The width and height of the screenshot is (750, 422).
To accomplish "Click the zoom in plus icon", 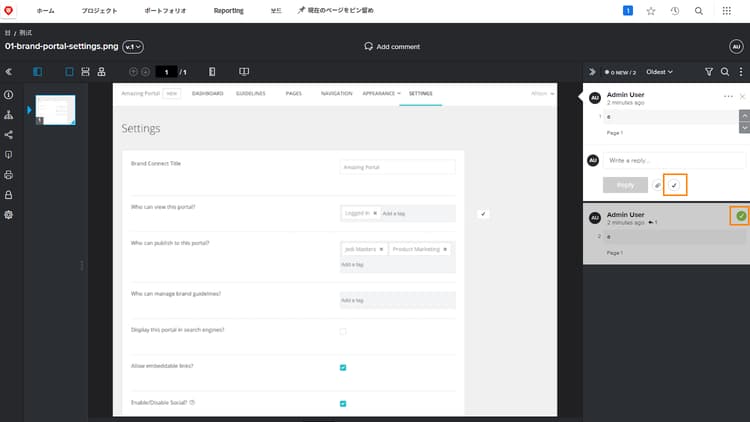I will point(133,72).
